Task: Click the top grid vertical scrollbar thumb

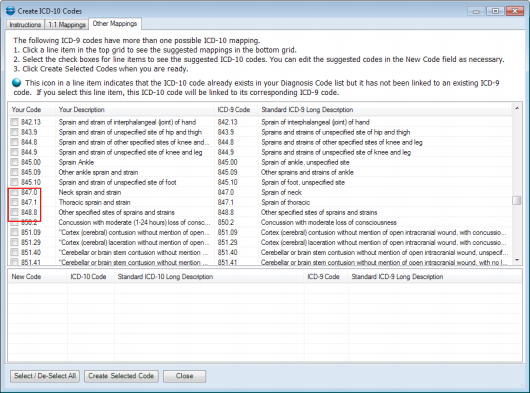Action: coord(516,200)
